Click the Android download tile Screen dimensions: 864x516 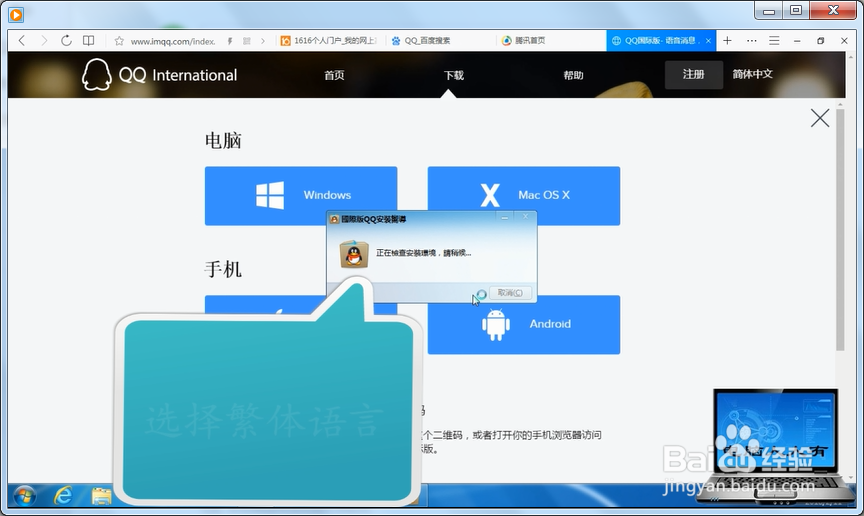523,325
